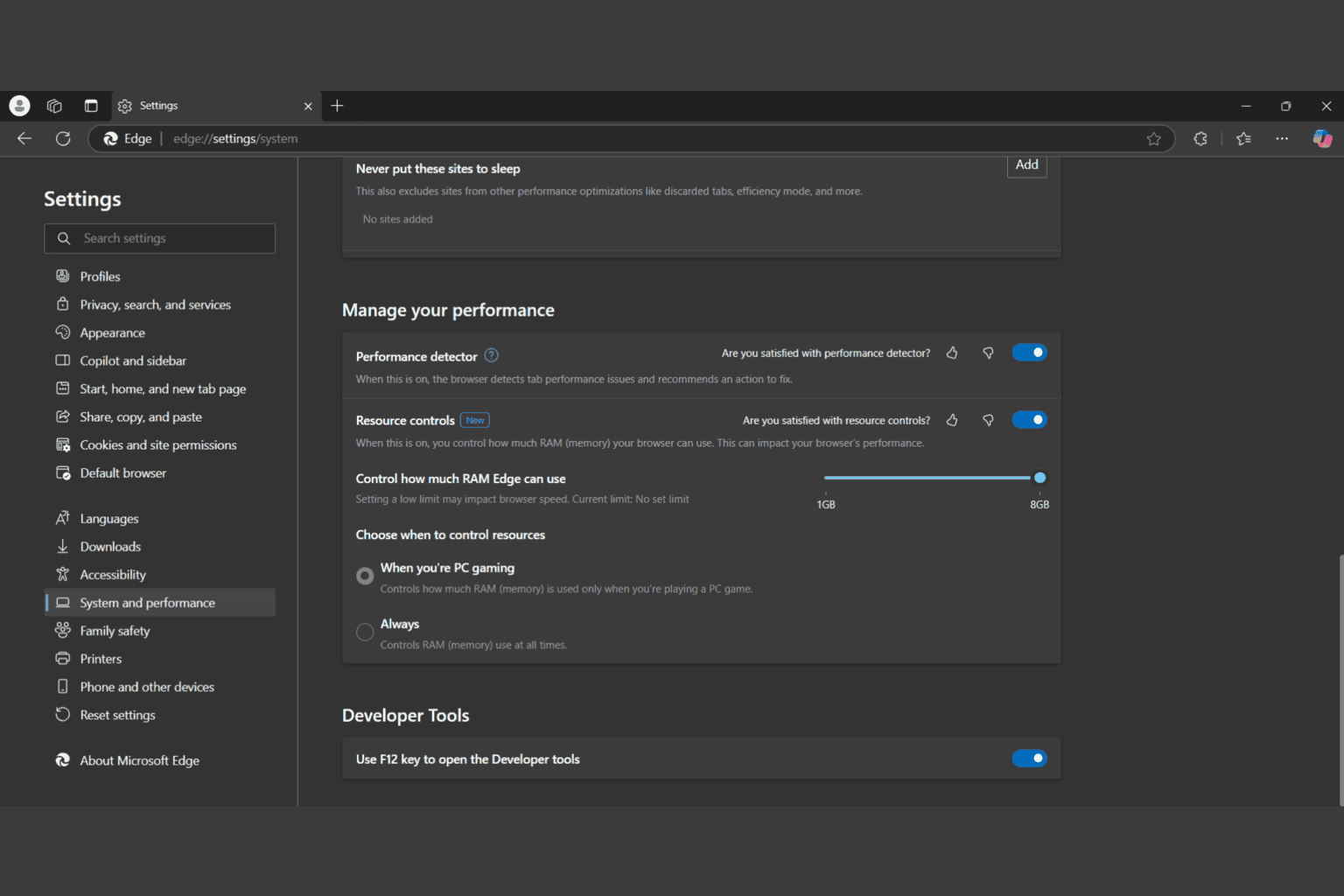1344x896 pixels.
Task: Open Phone and other devices settings
Action: pos(160,686)
